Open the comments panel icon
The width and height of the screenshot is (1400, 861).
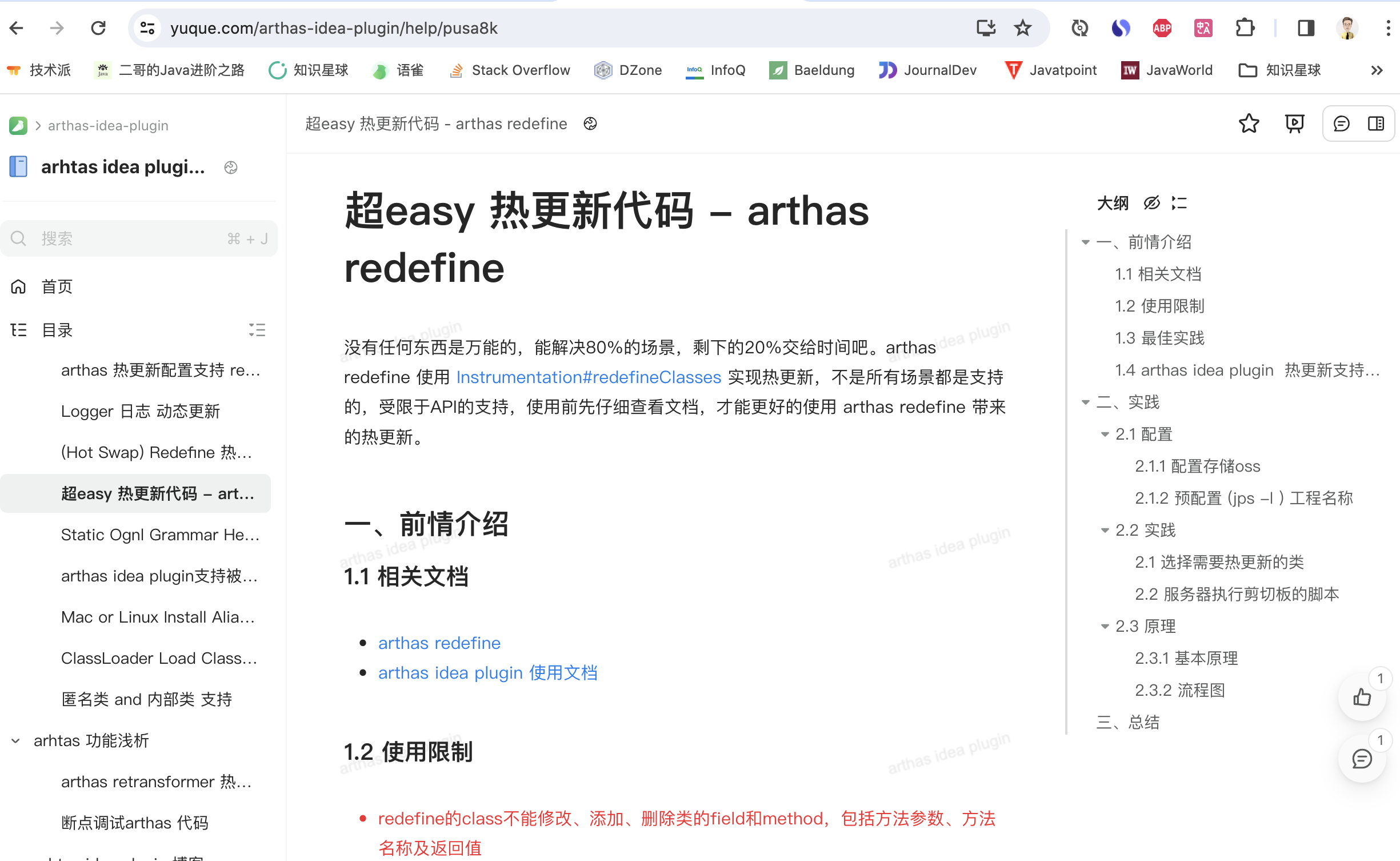pyautogui.click(x=1341, y=123)
